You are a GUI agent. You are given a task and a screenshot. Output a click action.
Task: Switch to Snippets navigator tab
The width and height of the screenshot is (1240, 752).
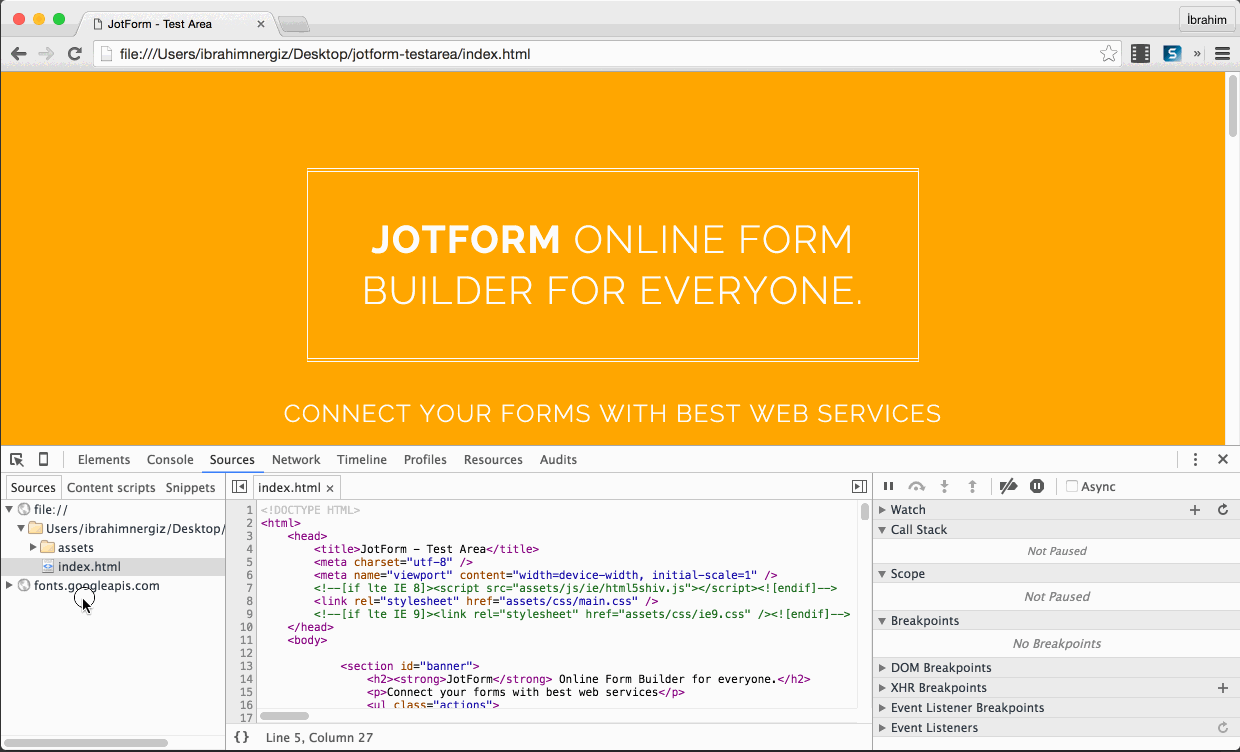click(190, 488)
